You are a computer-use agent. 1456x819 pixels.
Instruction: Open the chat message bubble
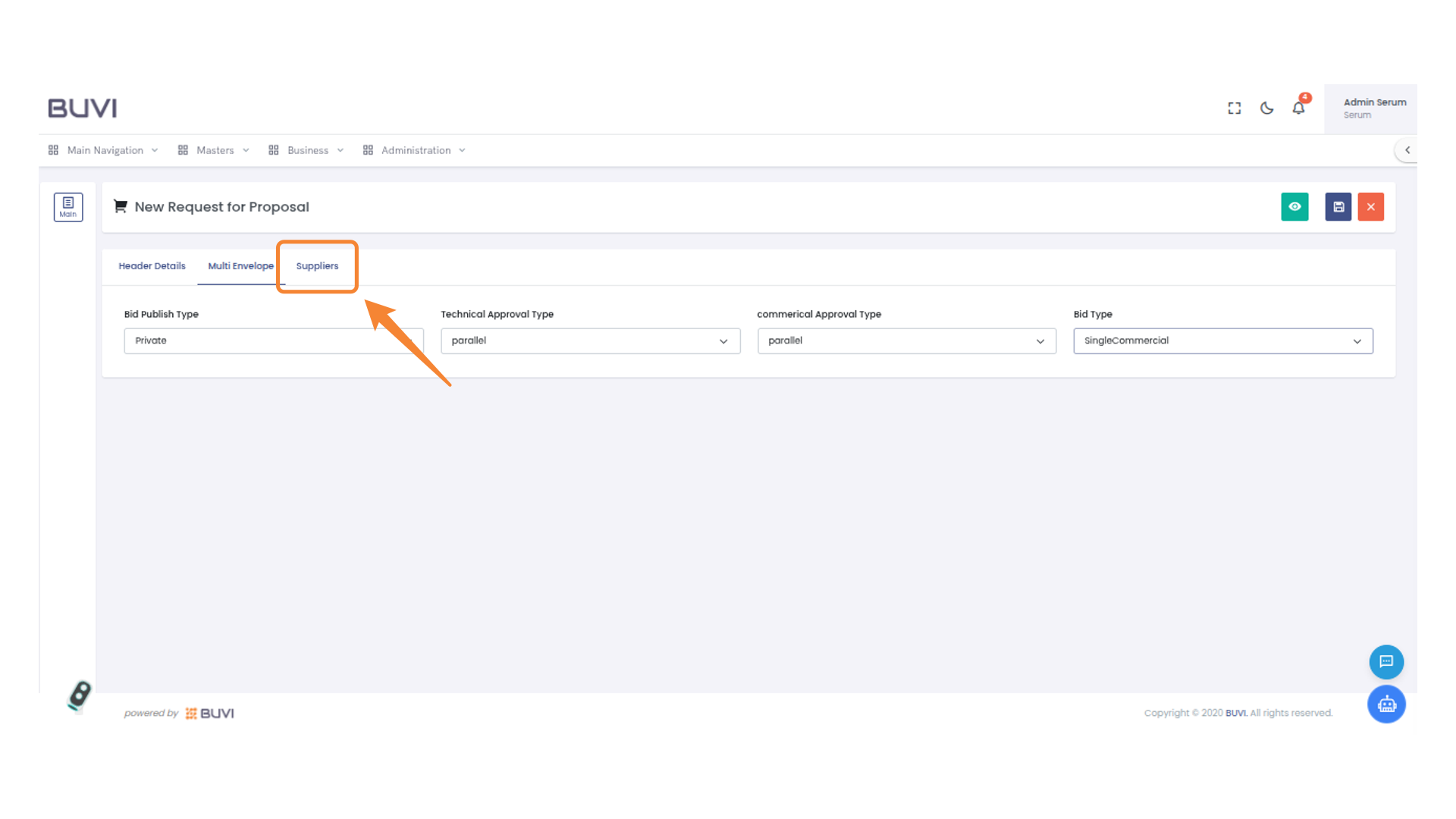pos(1386,661)
